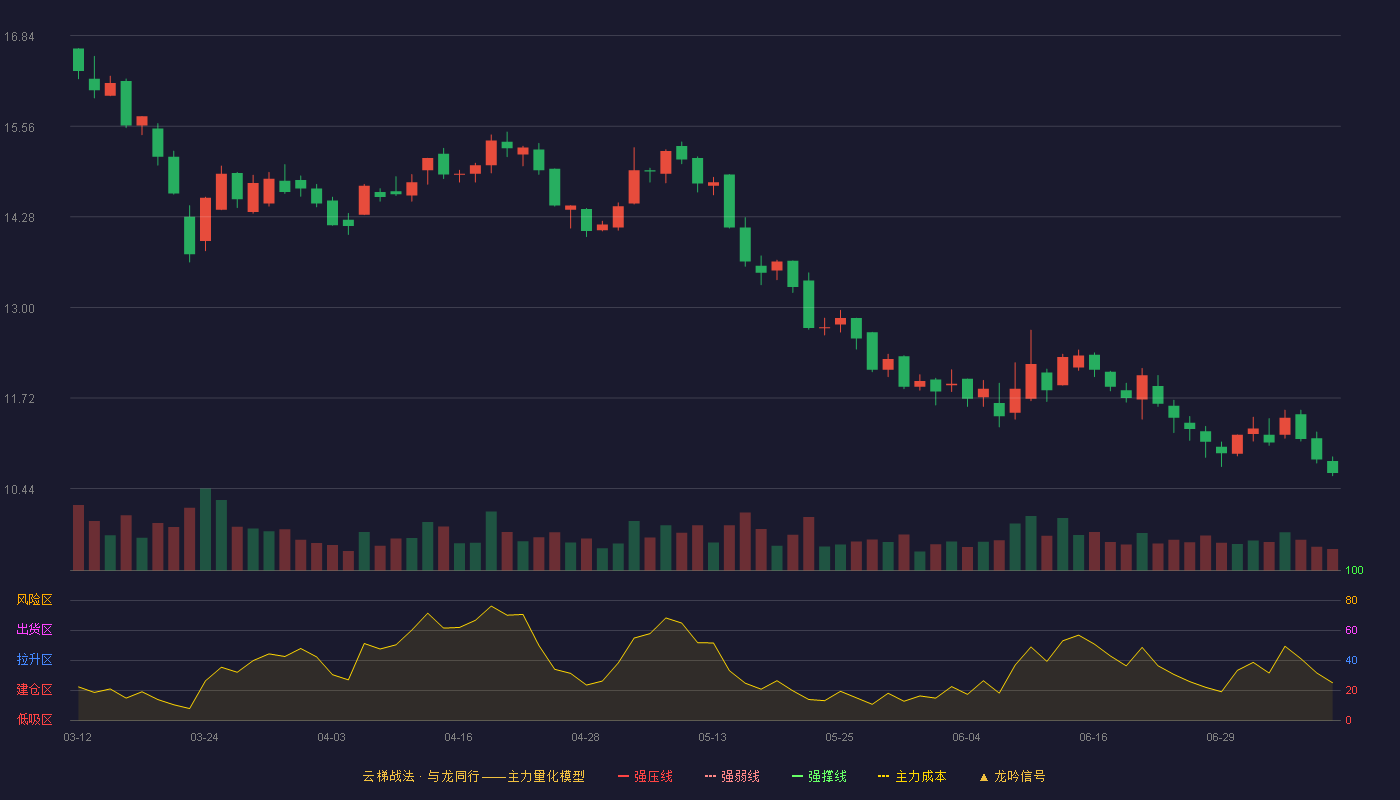Select the 04-28 date axis label
This screenshot has width=1400, height=800.
(x=585, y=737)
